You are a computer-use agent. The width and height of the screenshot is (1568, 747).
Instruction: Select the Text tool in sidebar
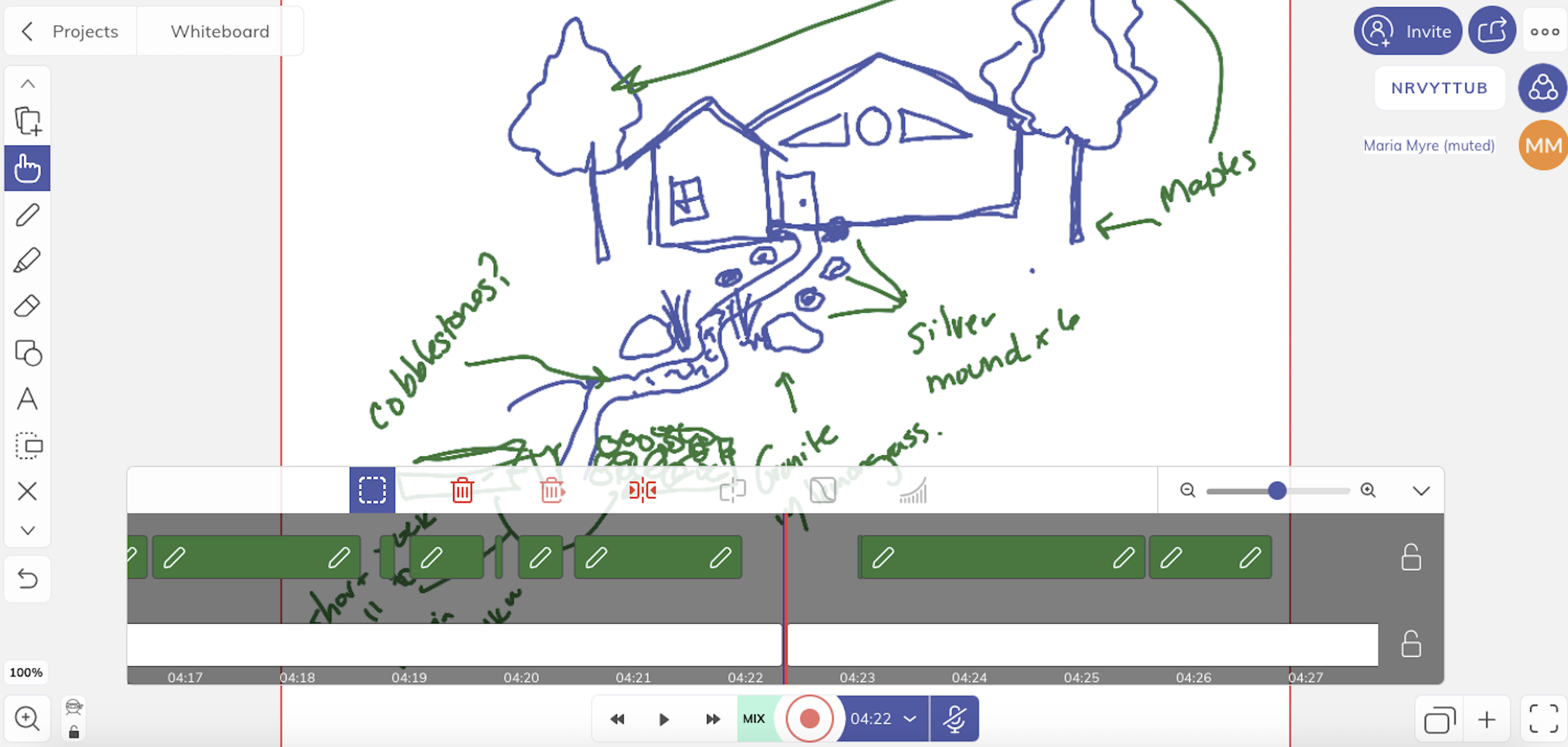coord(27,399)
